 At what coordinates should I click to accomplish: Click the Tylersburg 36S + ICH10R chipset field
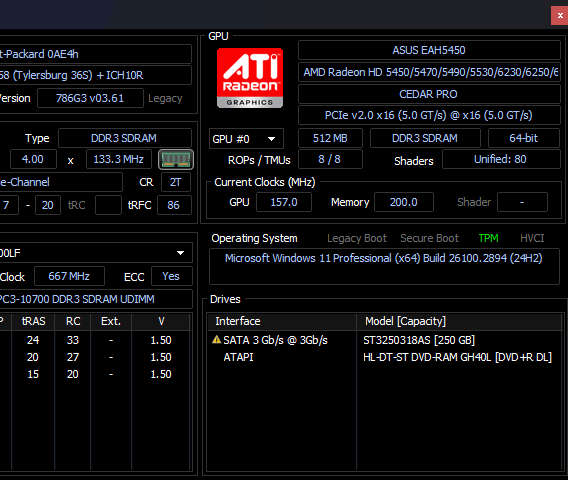(x=96, y=75)
